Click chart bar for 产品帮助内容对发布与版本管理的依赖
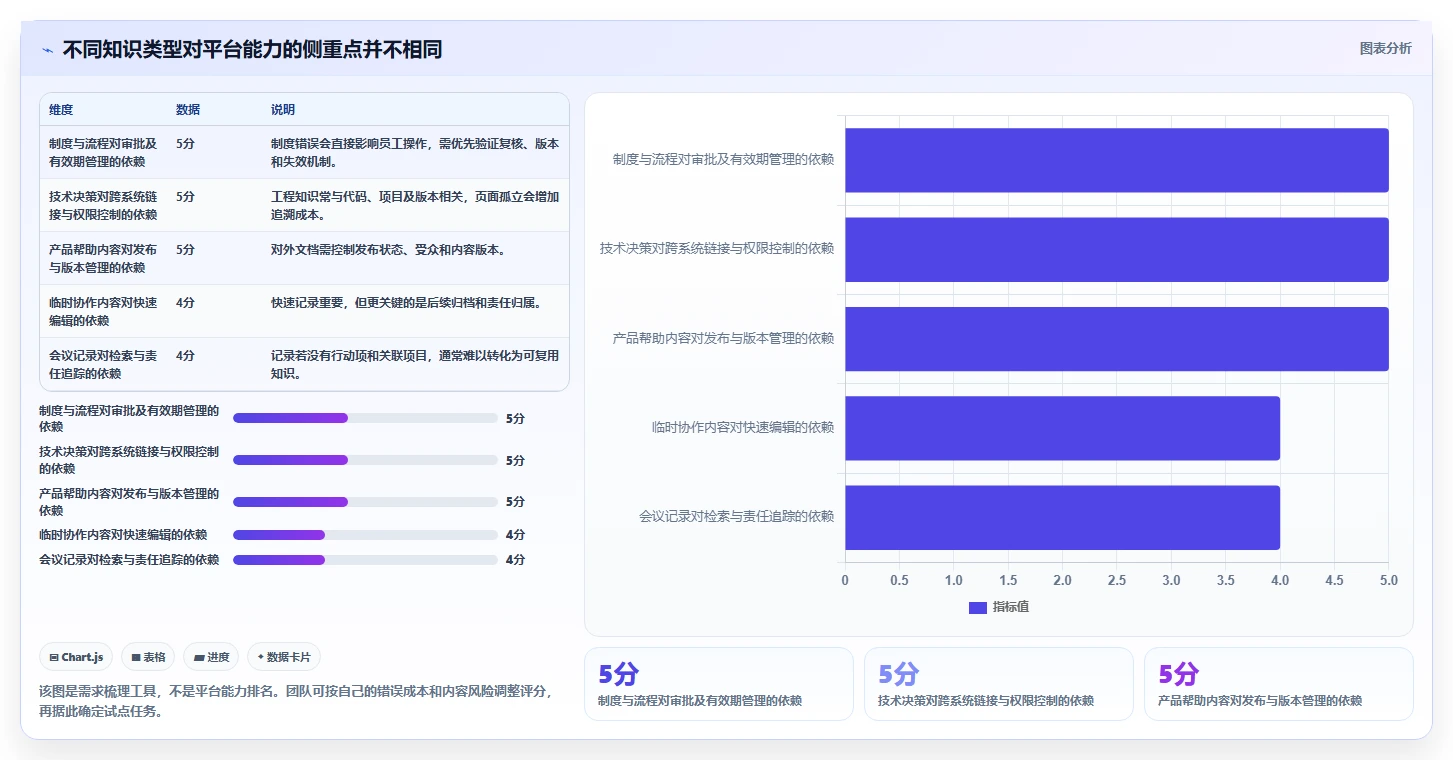1453x760 pixels. 1117,339
